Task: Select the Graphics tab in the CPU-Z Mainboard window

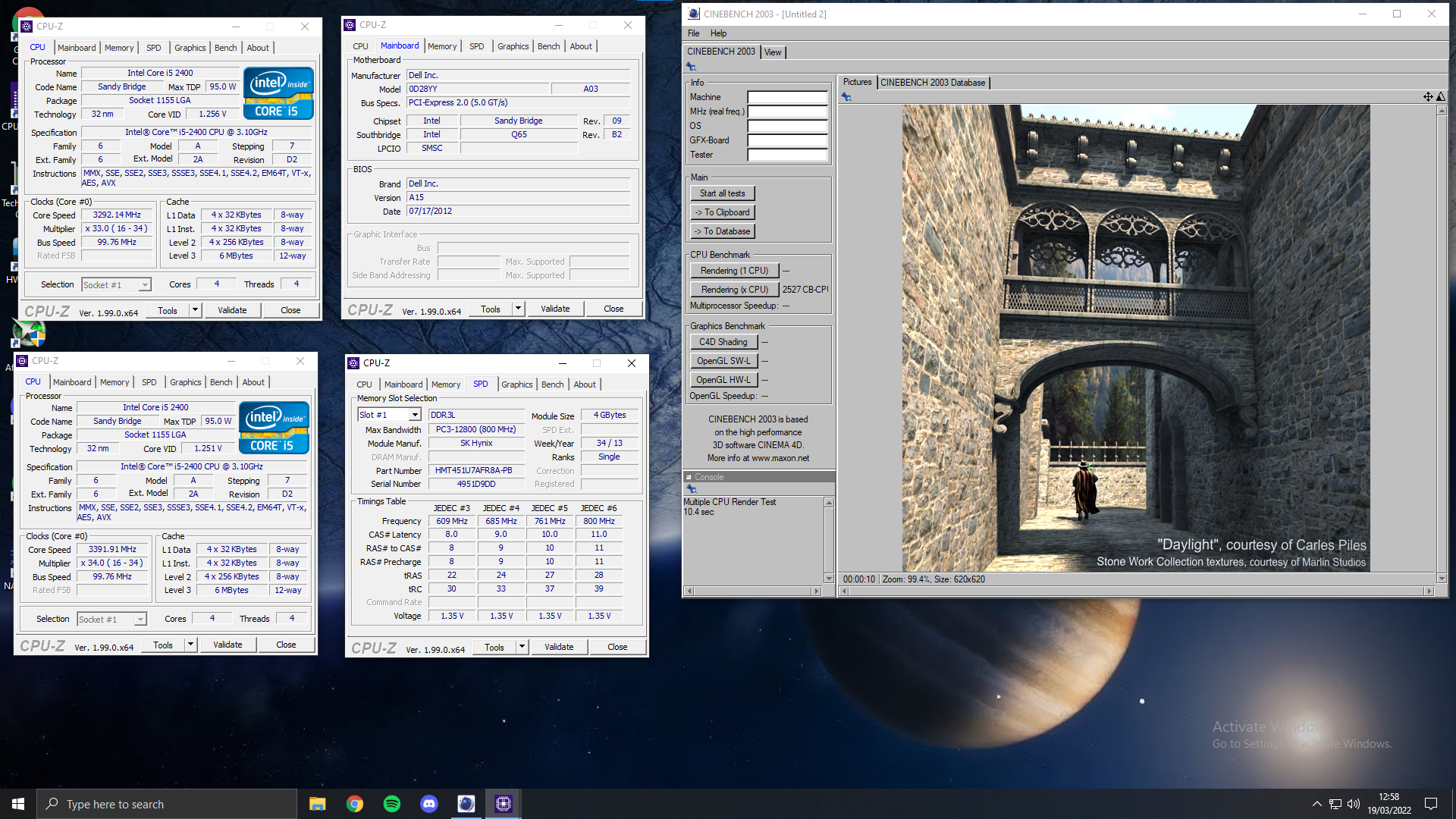Action: tap(513, 46)
